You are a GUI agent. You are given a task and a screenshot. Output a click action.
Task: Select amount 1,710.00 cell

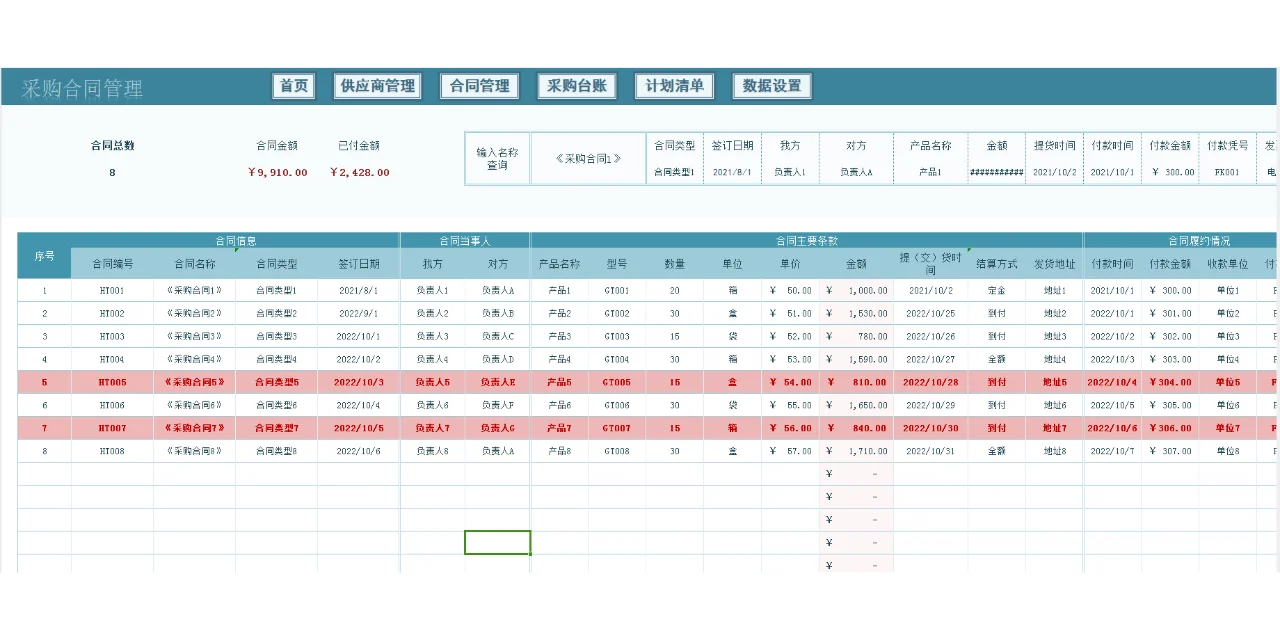tap(856, 451)
